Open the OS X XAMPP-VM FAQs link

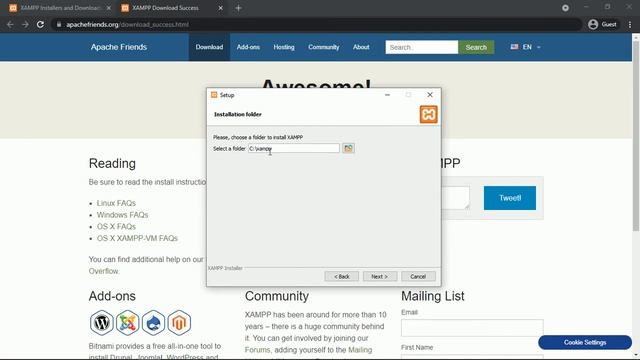tap(137, 238)
